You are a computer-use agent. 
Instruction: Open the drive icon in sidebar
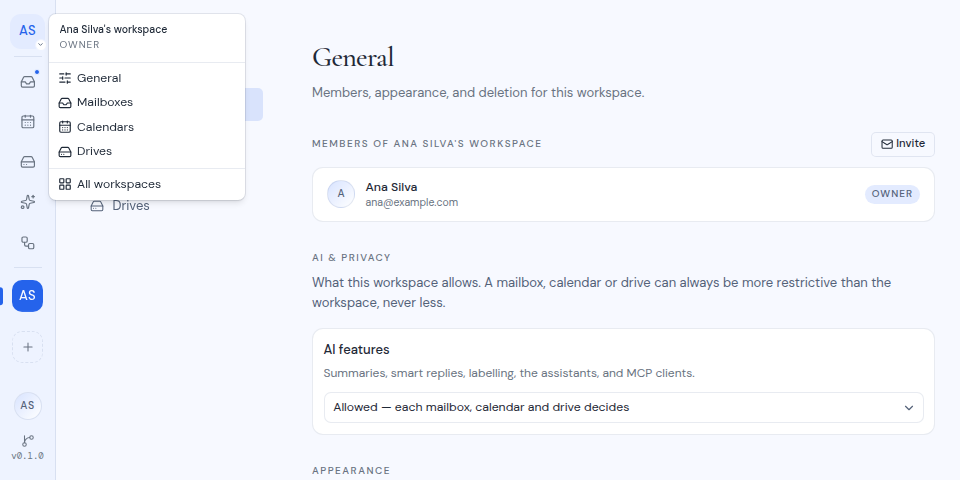28,162
